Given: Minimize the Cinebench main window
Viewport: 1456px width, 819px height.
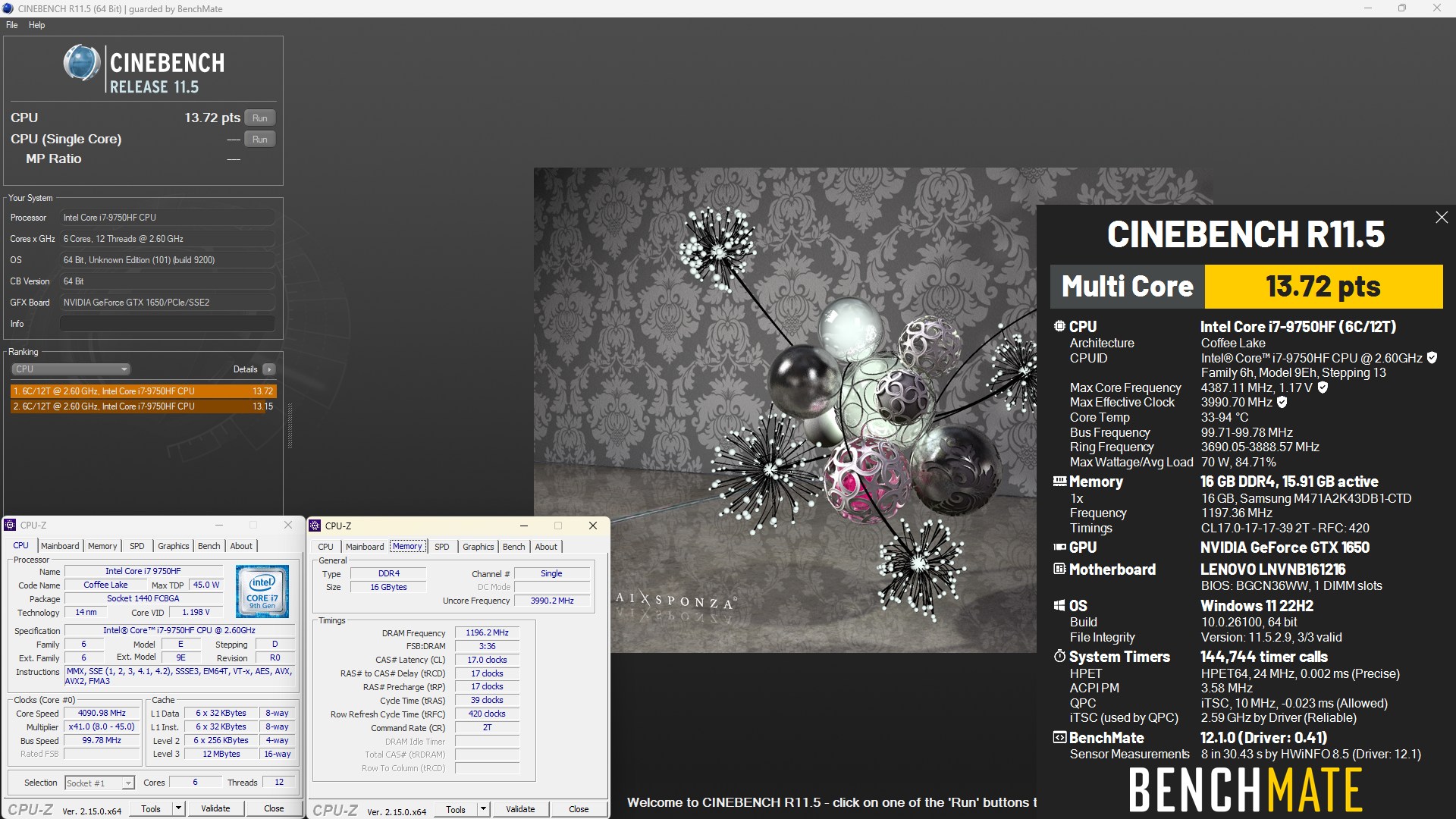Looking at the screenshot, I should tap(1368, 8).
